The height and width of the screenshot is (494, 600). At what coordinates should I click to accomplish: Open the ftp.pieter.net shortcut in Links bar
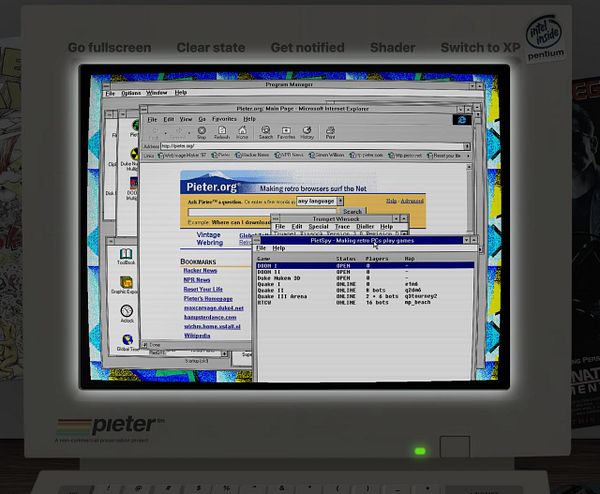coord(405,155)
